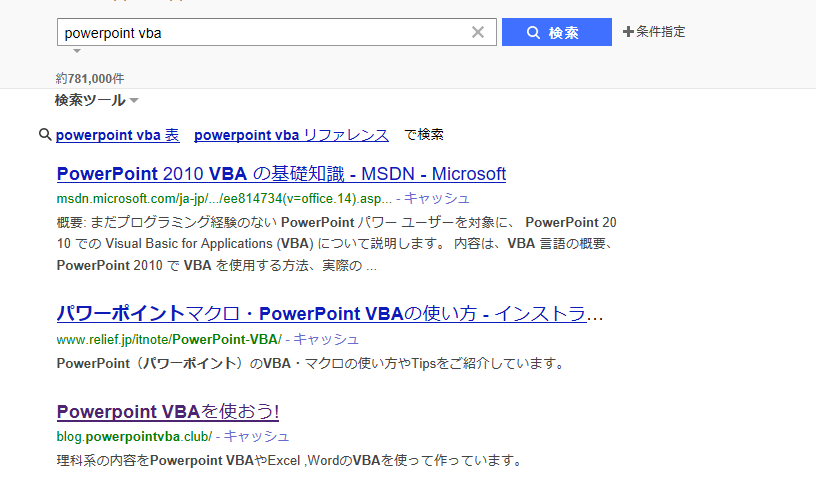Search related term powerpoint vba 表

point(118,135)
